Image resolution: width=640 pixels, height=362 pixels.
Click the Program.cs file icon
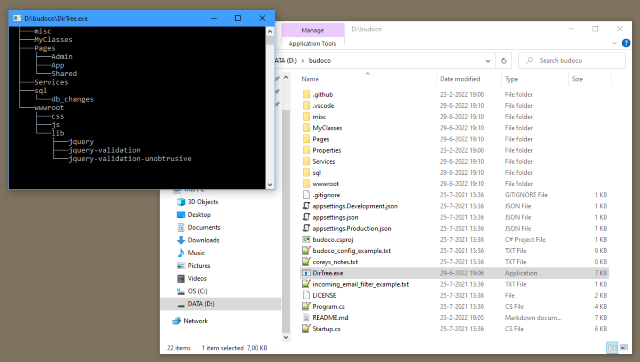pos(306,306)
